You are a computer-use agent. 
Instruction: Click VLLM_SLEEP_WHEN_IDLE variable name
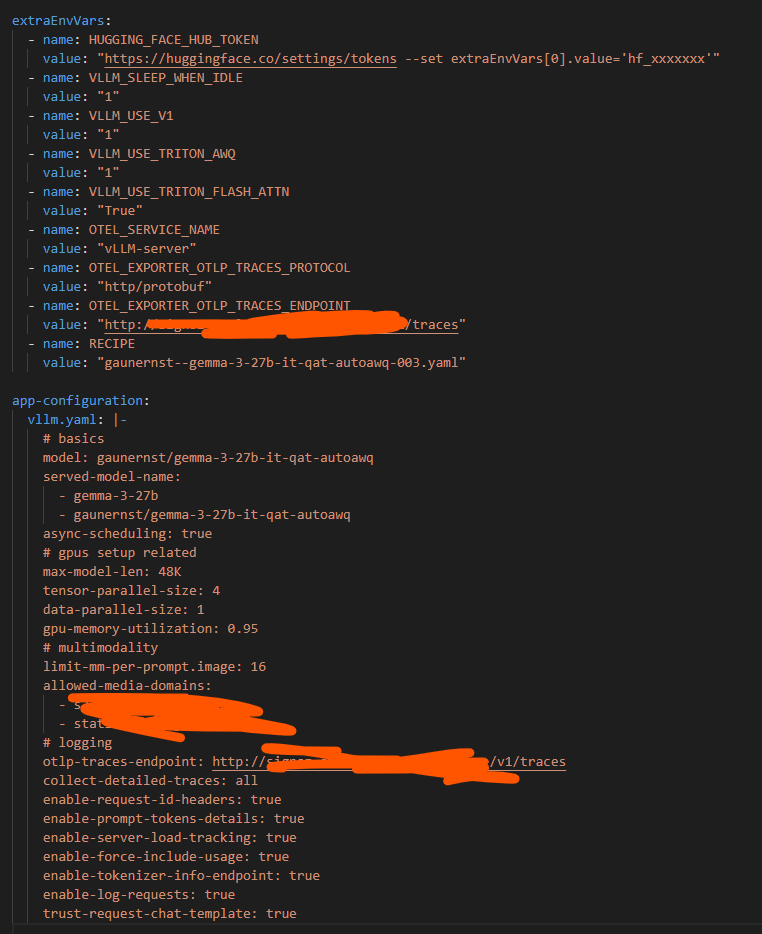(166, 77)
